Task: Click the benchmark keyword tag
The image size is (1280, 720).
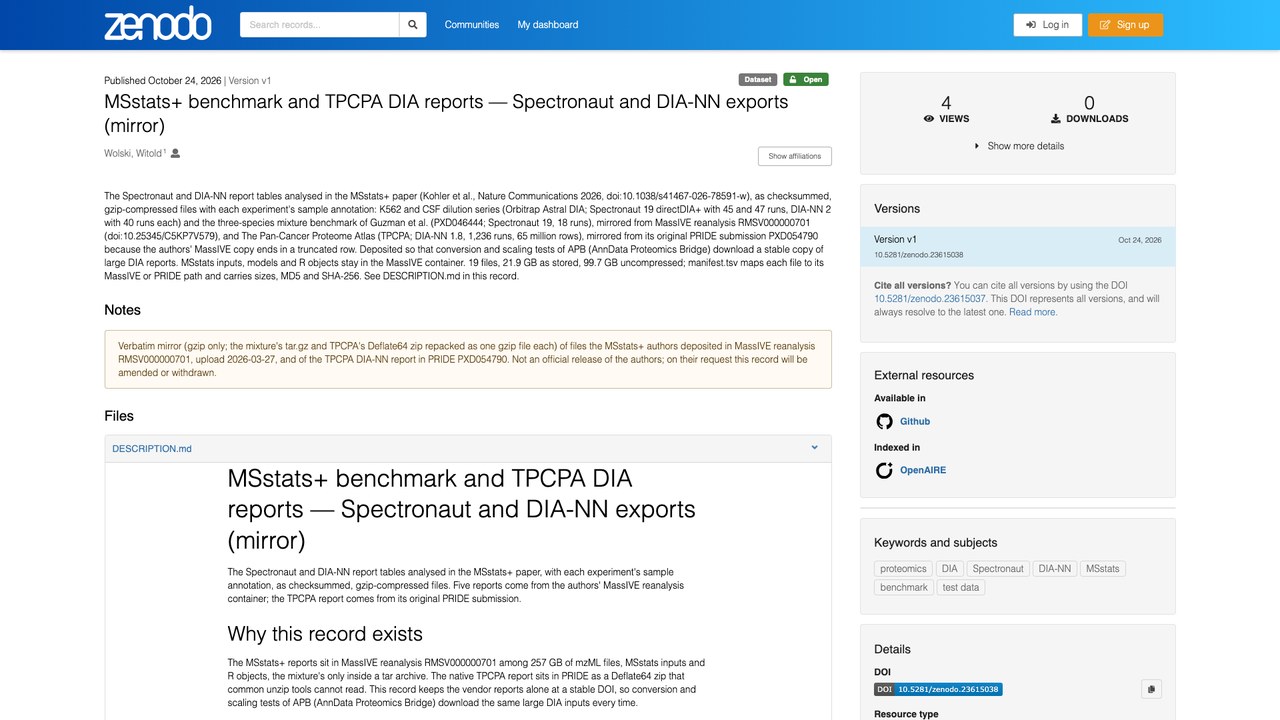Action: click(x=904, y=588)
